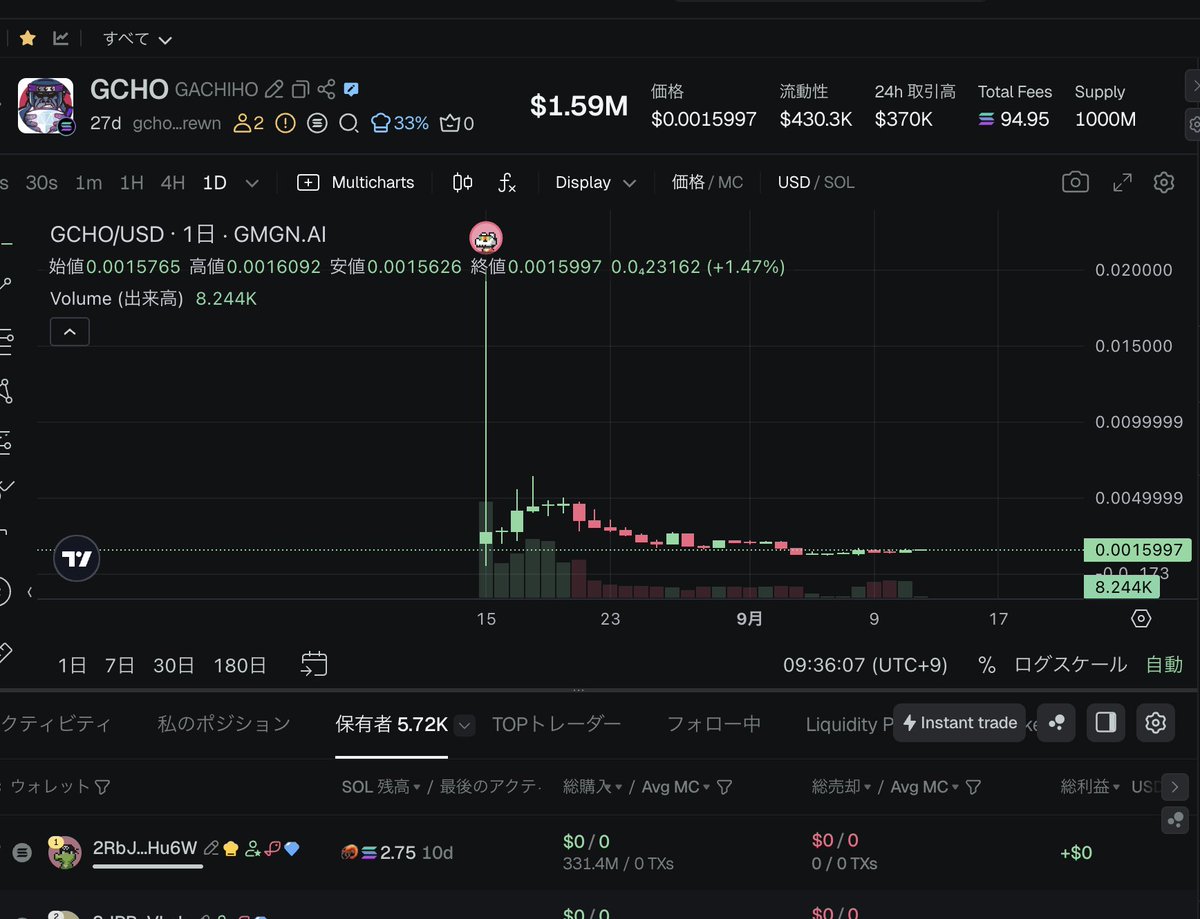
Task: Click the small chart line icon beside star
Action: tap(61, 39)
